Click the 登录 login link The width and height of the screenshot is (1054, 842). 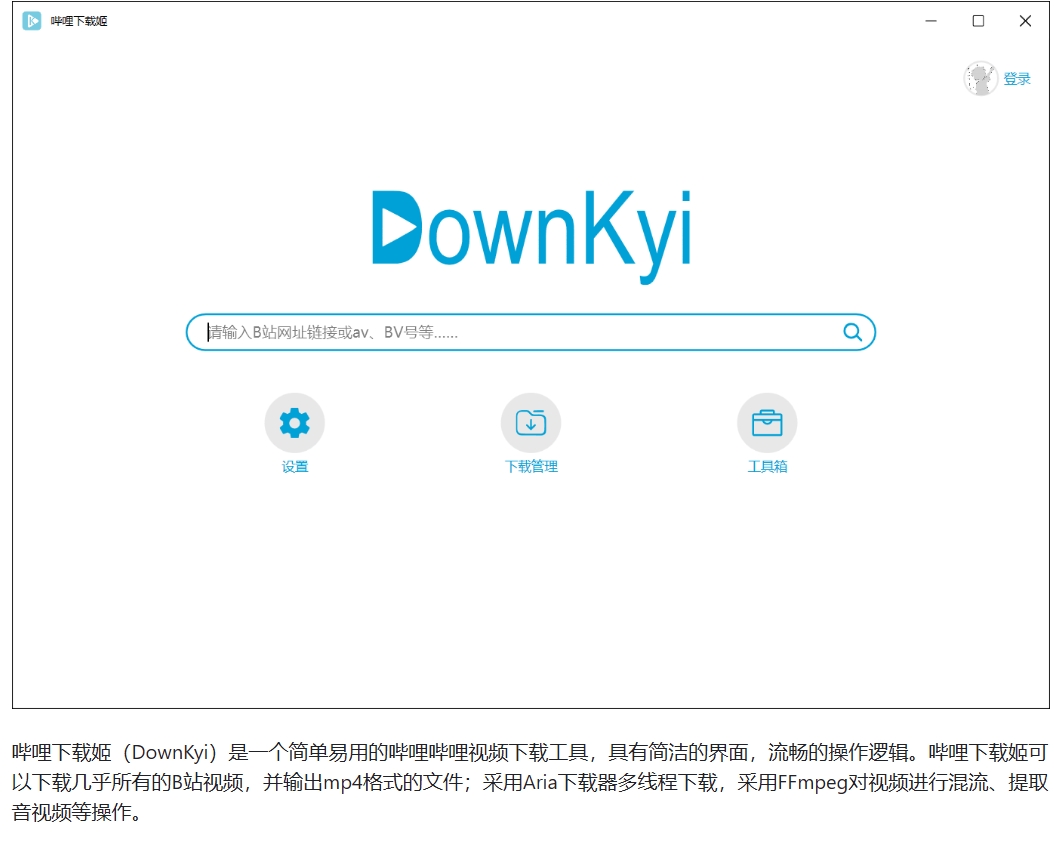coord(1017,79)
